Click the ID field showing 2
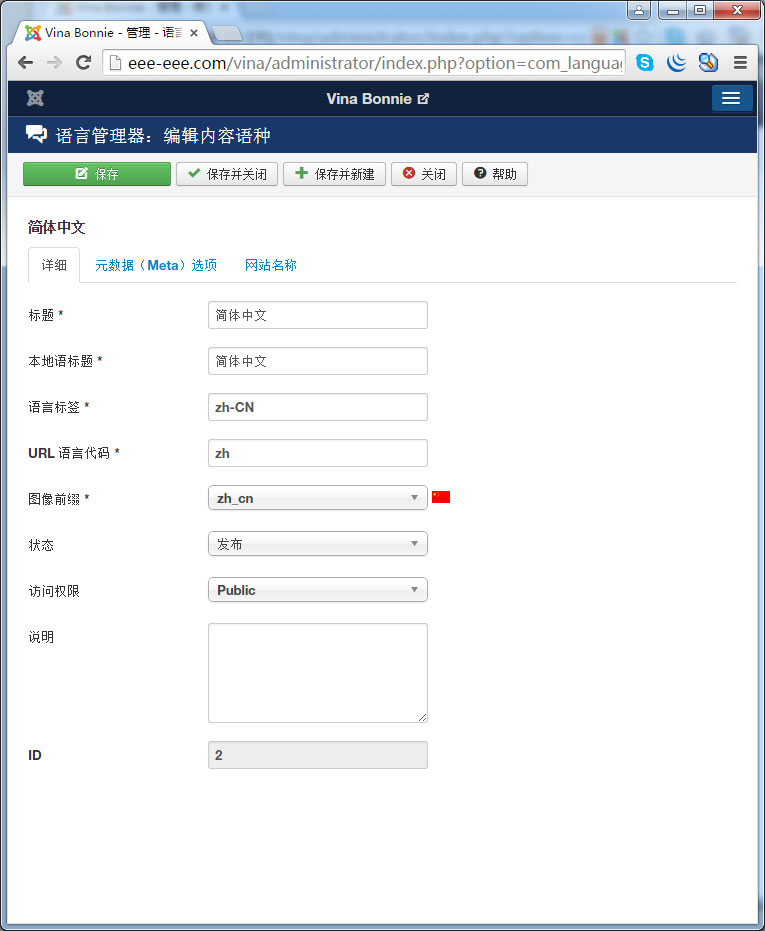Image resolution: width=765 pixels, height=931 pixels. (318, 755)
